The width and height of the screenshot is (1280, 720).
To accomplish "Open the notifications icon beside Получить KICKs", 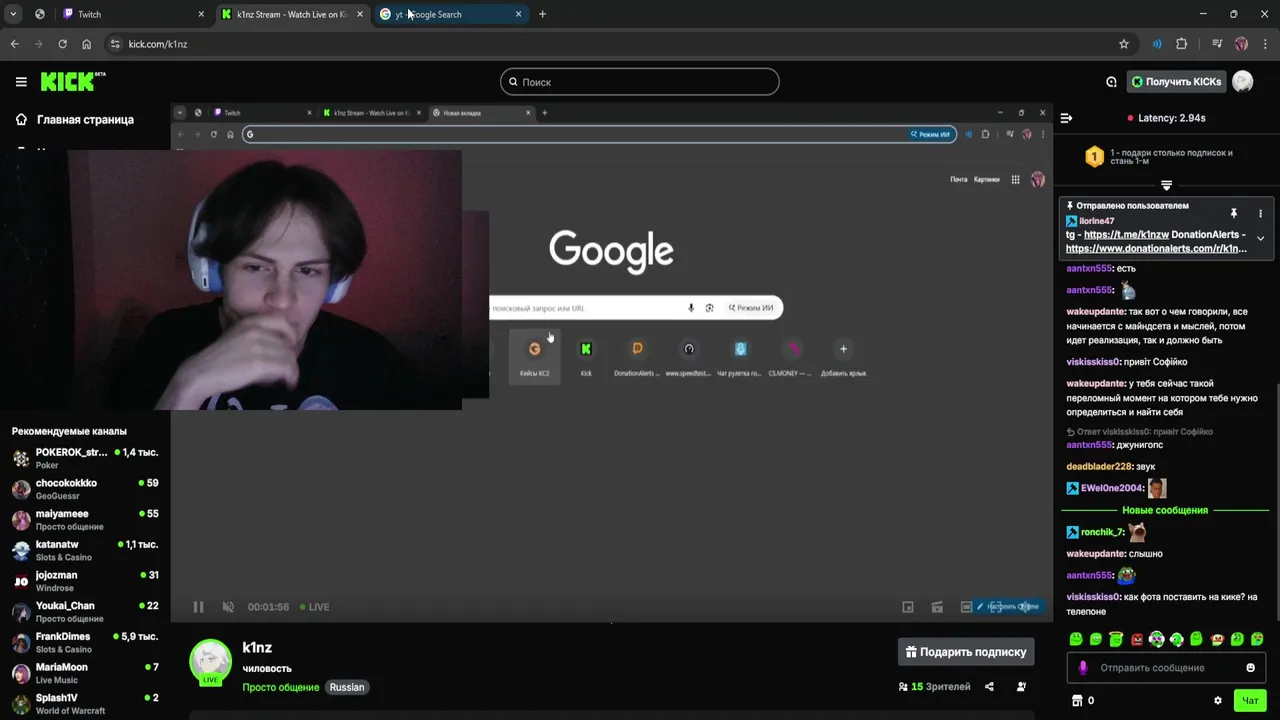I will [x=1111, y=82].
